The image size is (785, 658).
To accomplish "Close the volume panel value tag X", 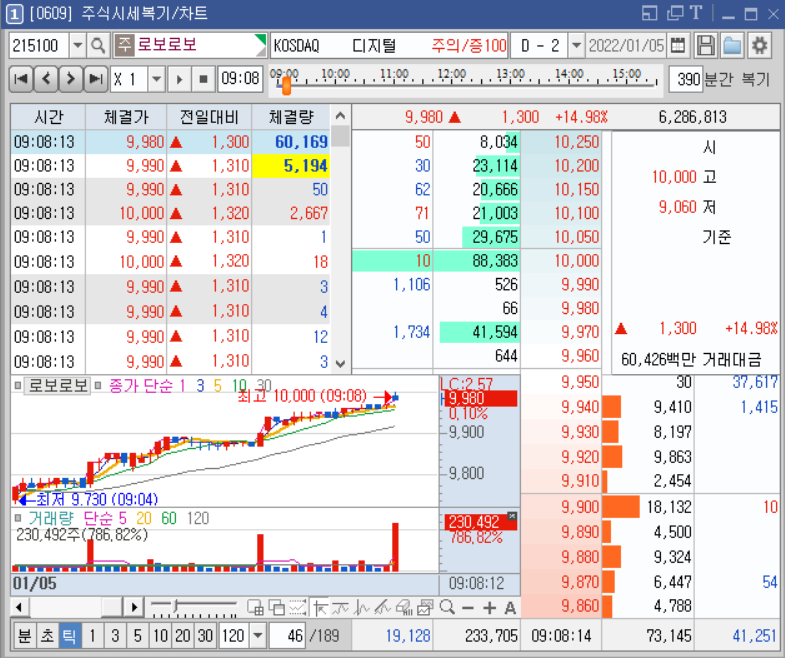I will click(512, 516).
